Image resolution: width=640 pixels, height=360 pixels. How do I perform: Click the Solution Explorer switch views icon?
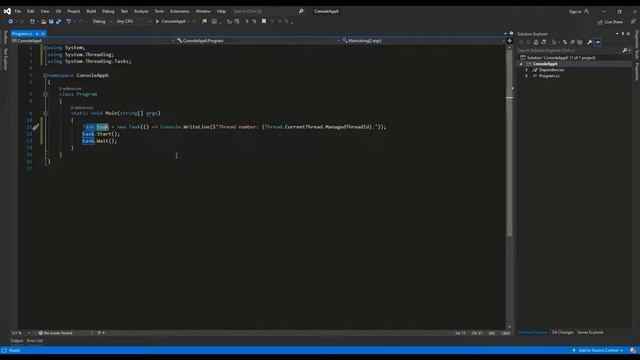tap(544, 42)
